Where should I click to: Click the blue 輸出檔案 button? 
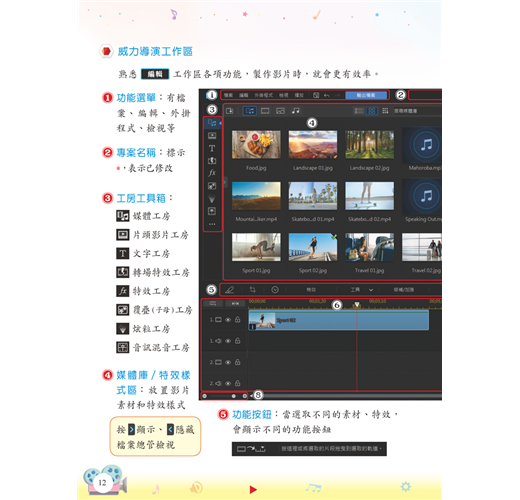tap(366, 95)
